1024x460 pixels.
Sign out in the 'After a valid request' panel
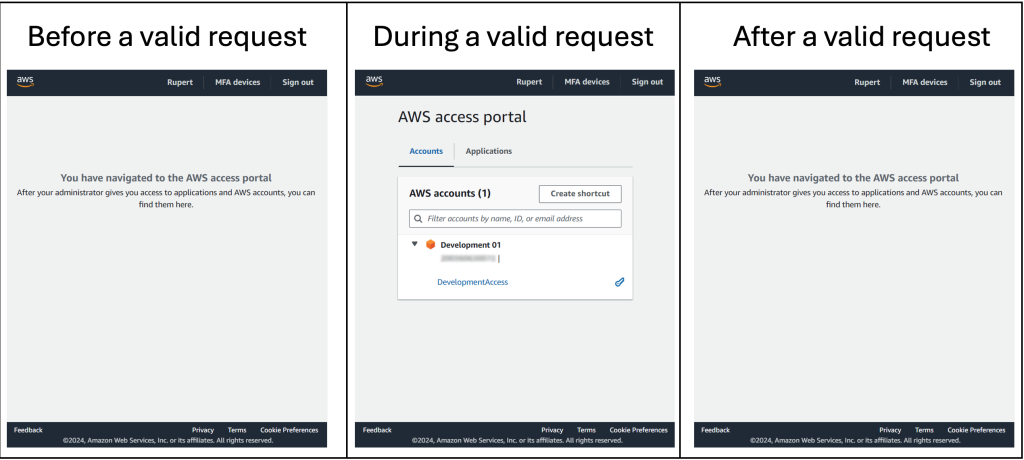tap(985, 82)
